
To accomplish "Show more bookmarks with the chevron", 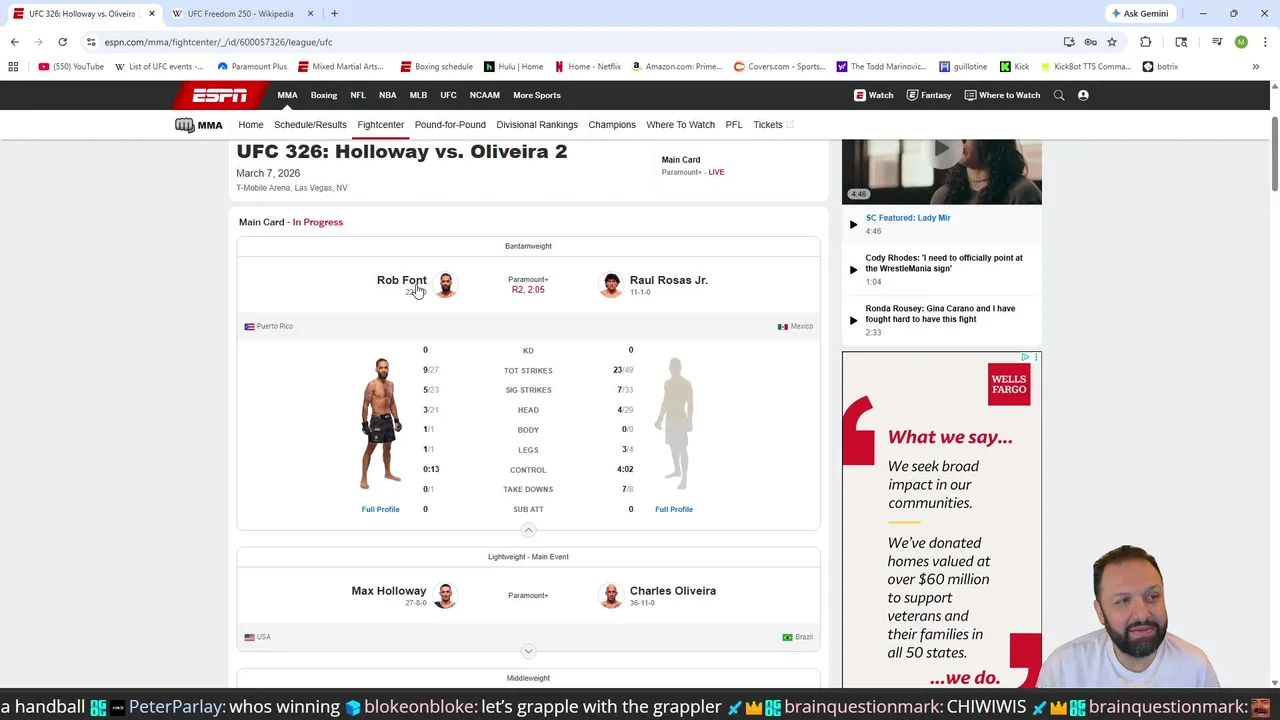I will coord(1256,67).
